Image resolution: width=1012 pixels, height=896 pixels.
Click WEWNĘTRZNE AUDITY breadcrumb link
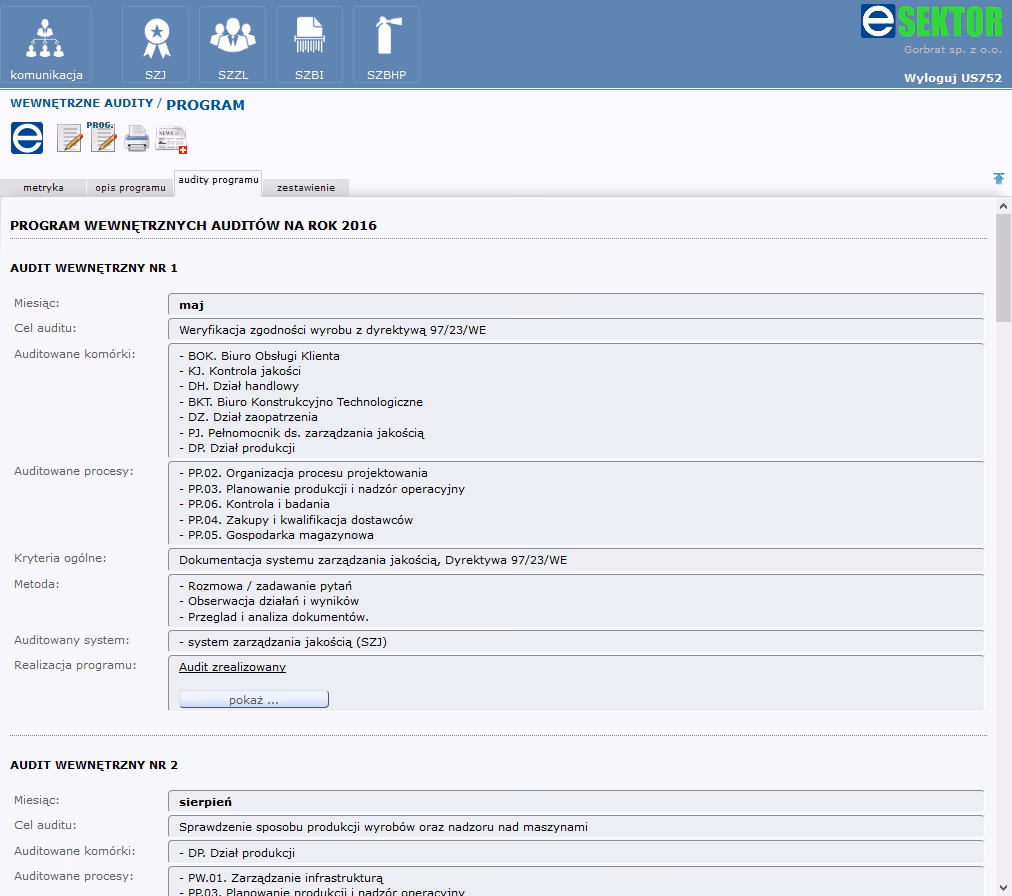tap(81, 103)
